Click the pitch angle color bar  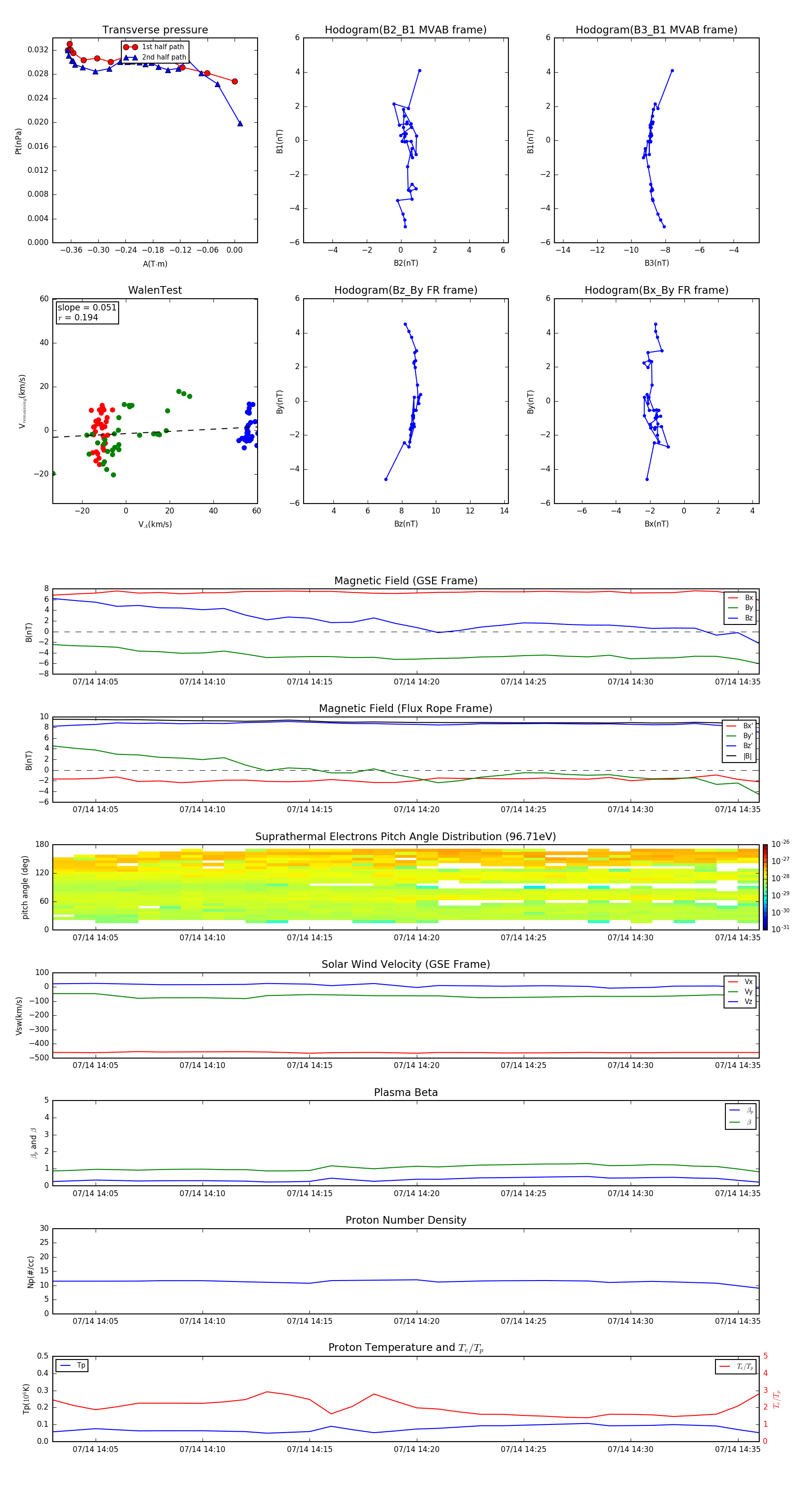click(765, 887)
